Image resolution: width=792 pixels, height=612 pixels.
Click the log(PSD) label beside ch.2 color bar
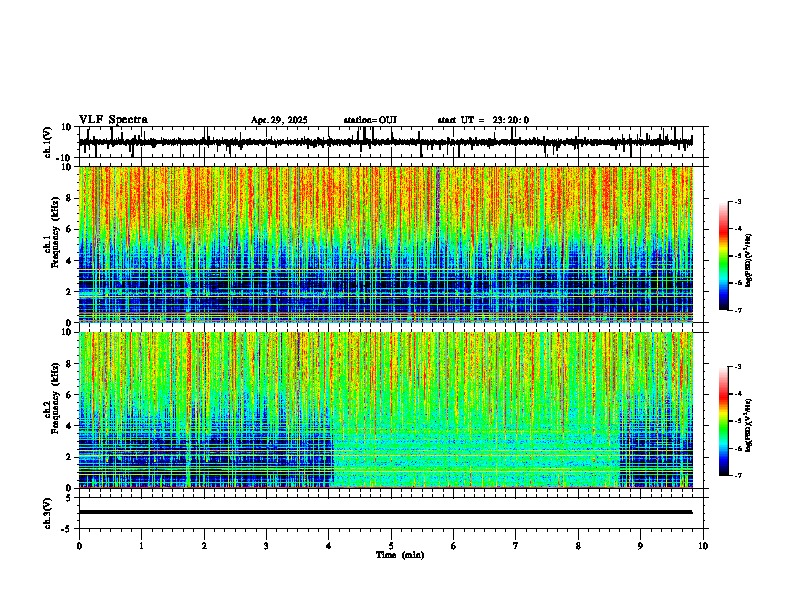pos(749,426)
